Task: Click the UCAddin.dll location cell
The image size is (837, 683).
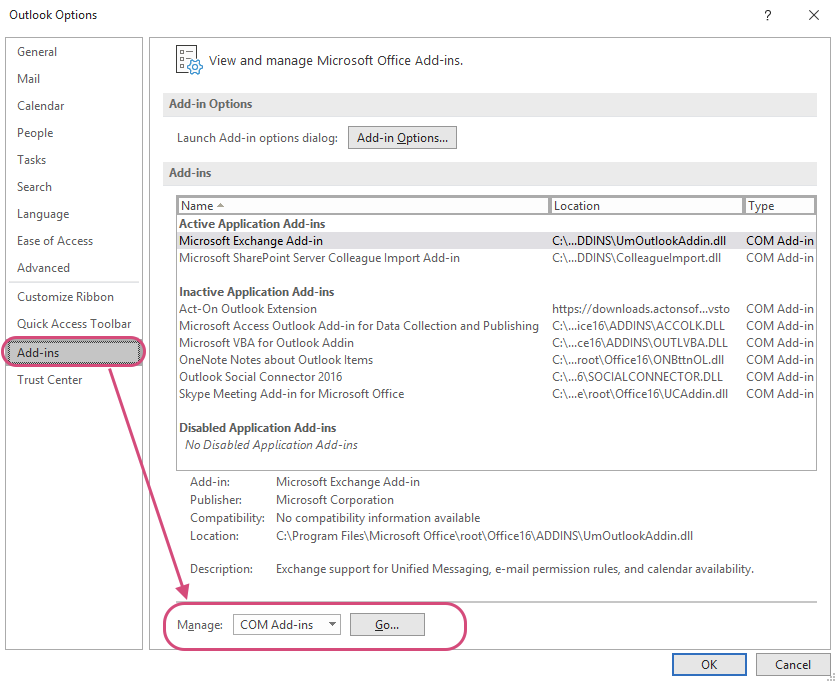Action: (x=640, y=394)
